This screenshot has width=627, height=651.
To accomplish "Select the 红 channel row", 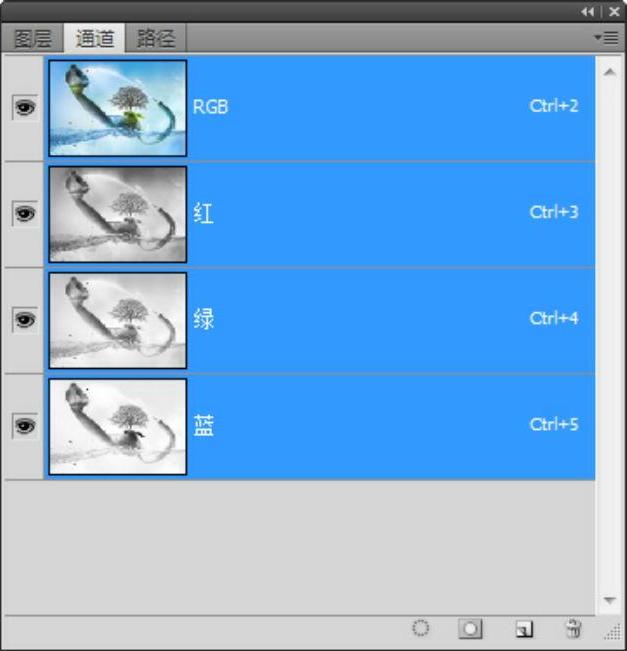I will click(x=319, y=214).
